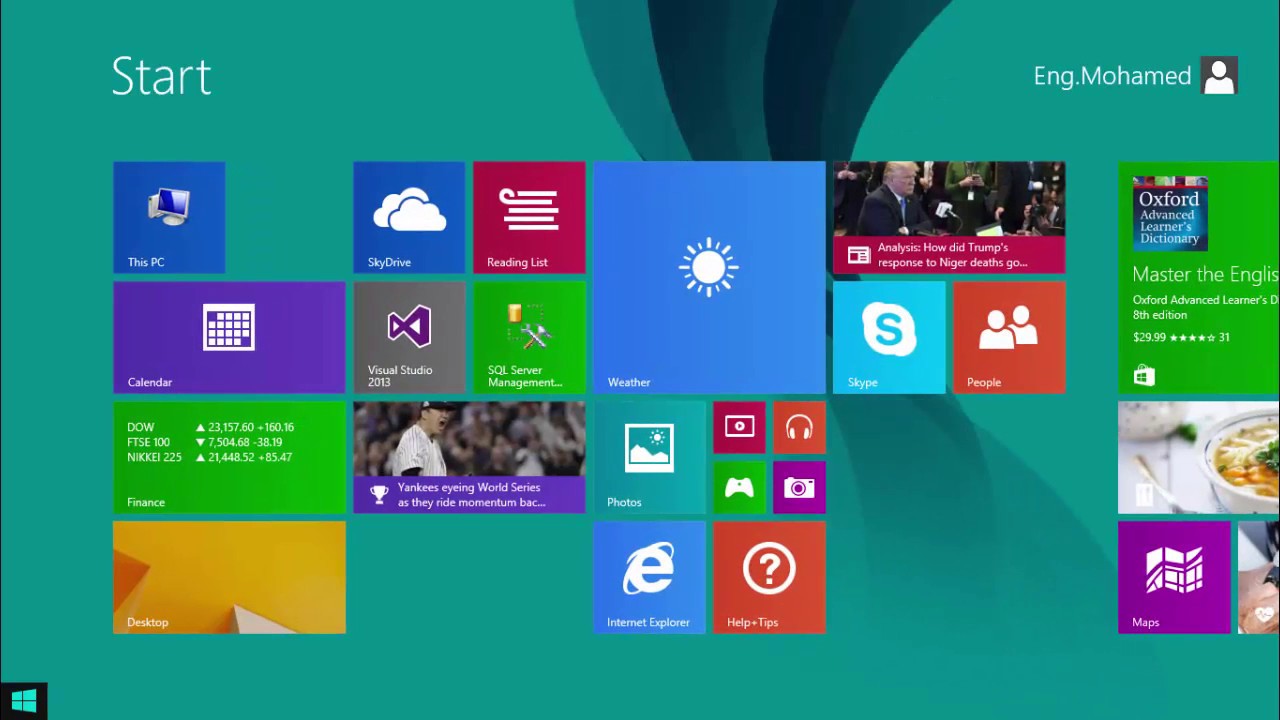The height and width of the screenshot is (720, 1280).
Task: Open the Help+Tips tile
Action: tap(769, 577)
